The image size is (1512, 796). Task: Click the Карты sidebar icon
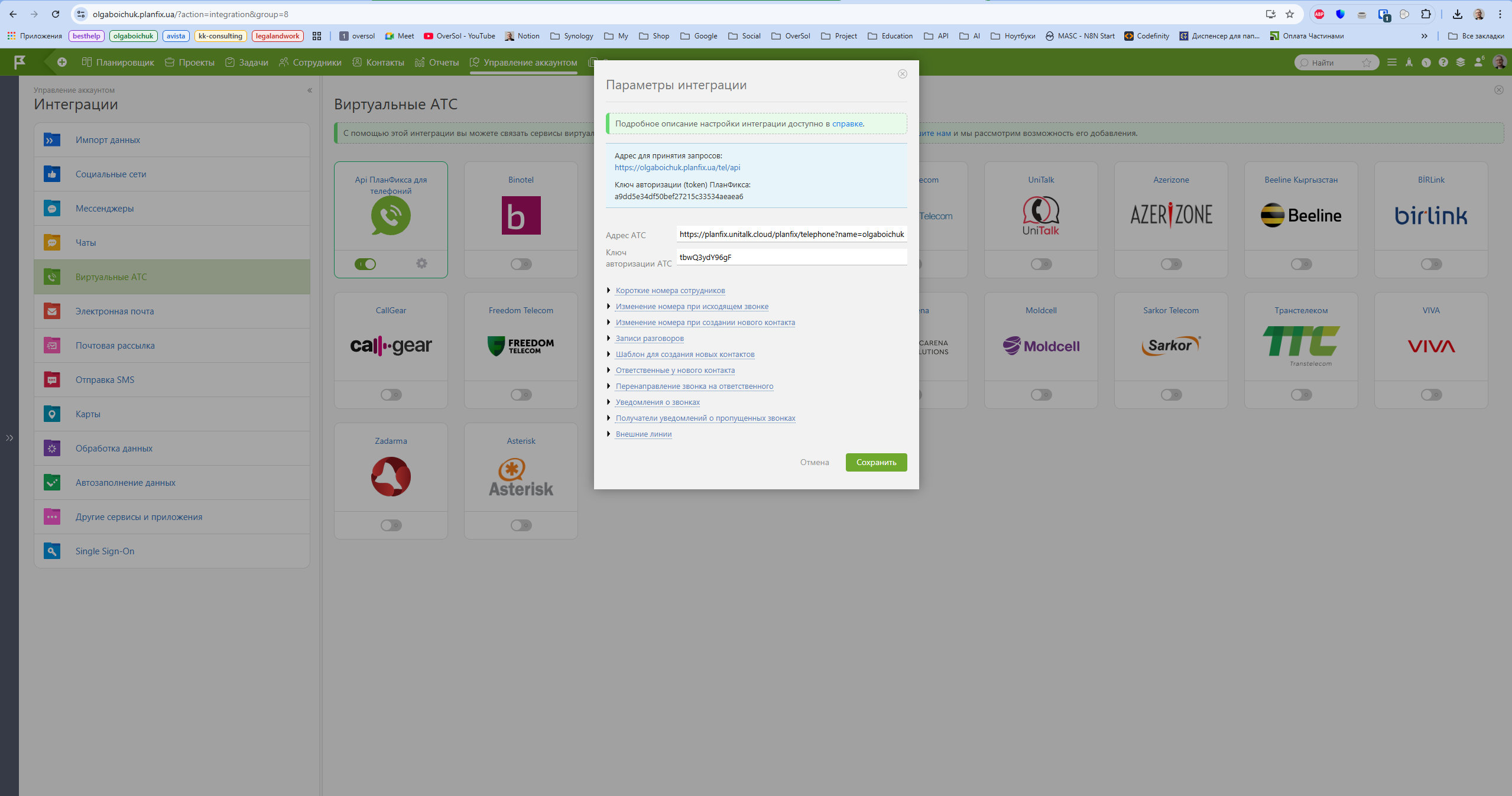point(52,414)
